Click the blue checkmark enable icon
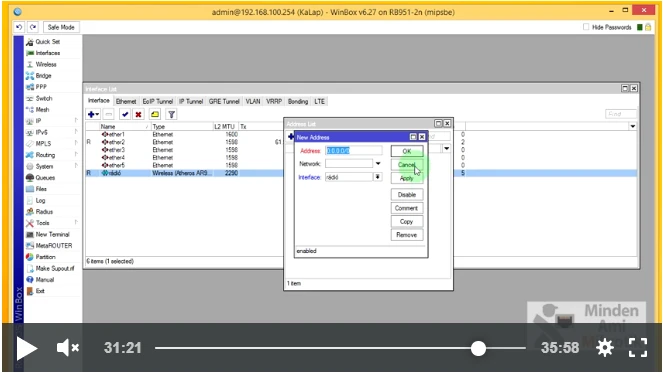 (125, 114)
